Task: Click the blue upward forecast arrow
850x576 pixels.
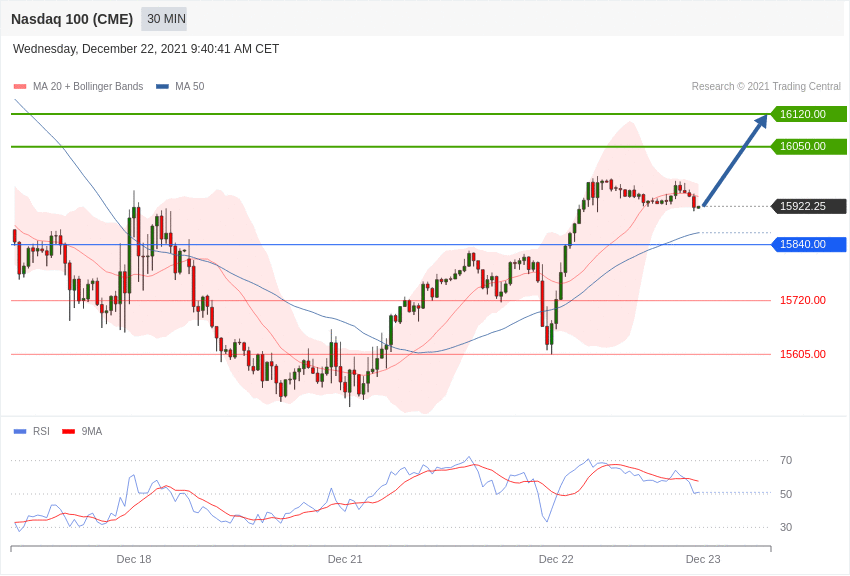Action: 735,160
